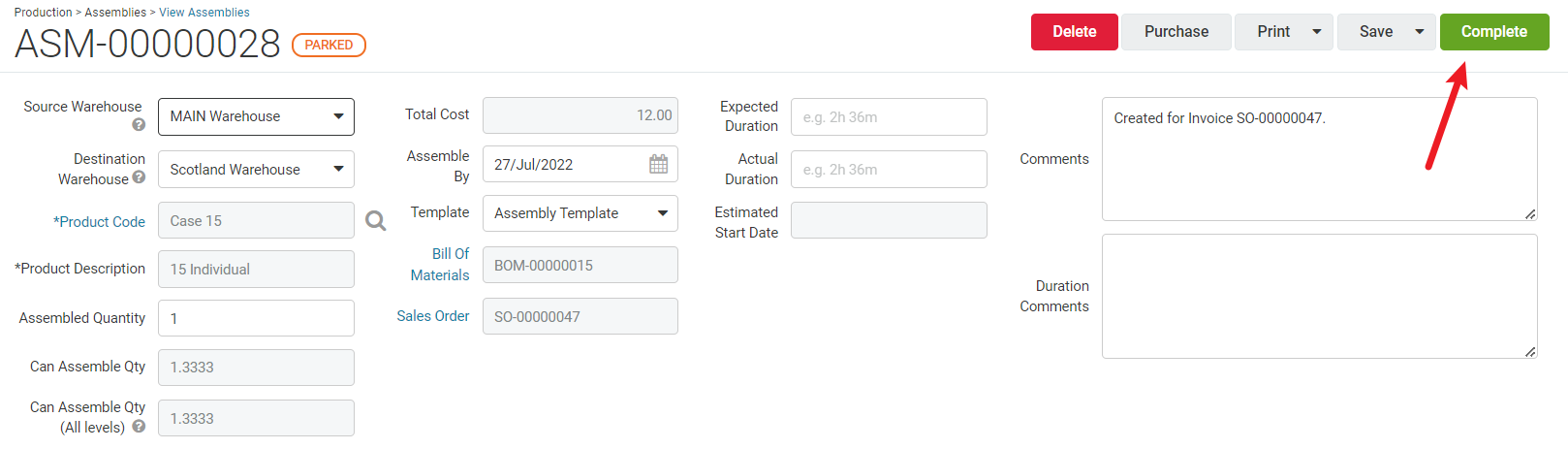Open the Assemble By calendar picker icon

pos(659,164)
